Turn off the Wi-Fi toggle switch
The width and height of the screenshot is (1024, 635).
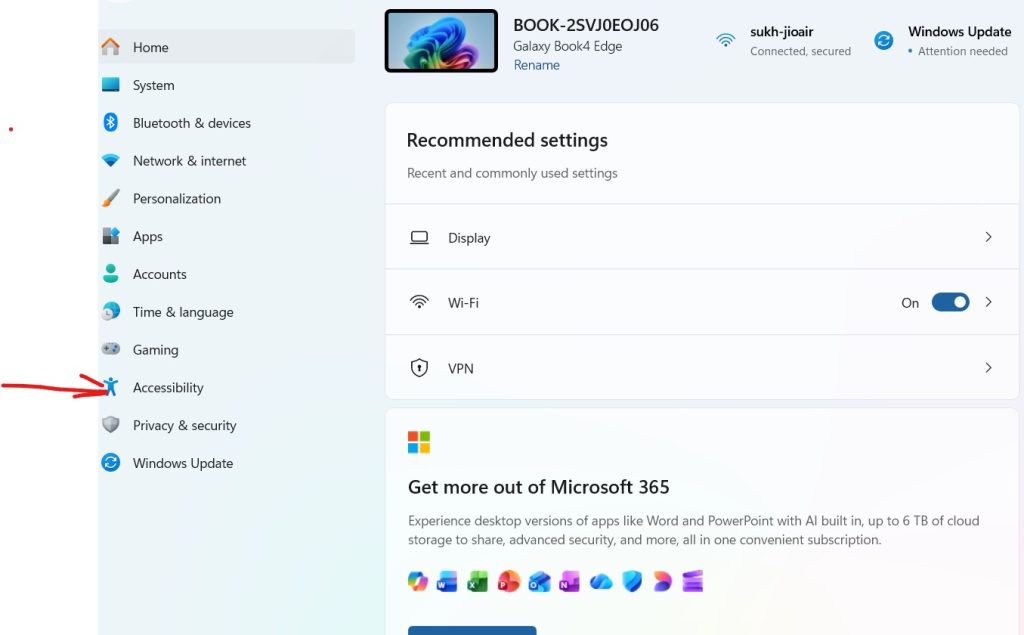[x=950, y=303]
